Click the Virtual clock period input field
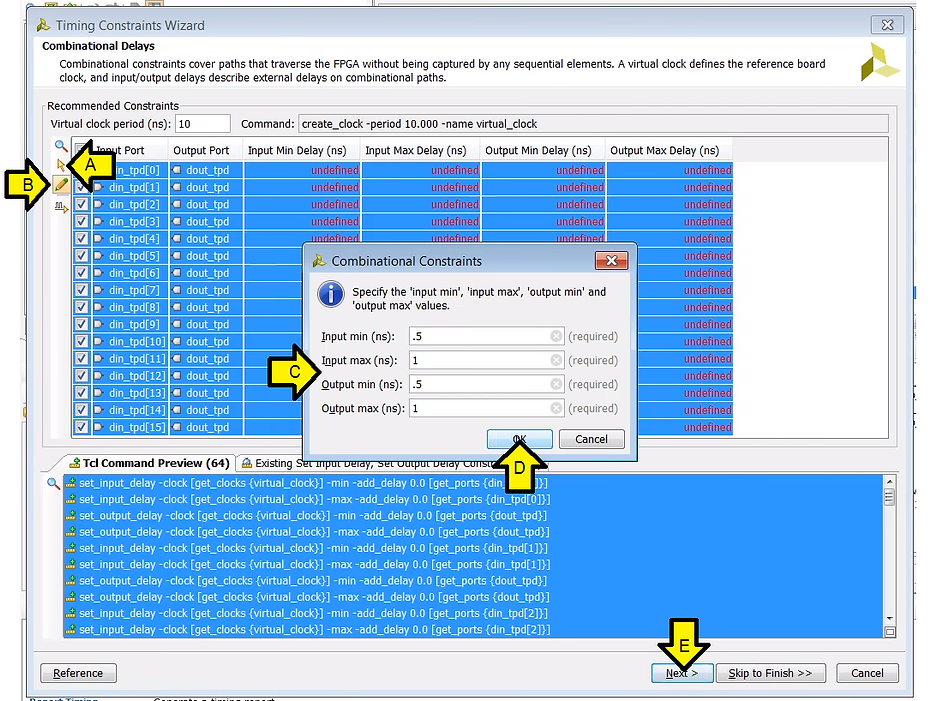 (x=202, y=124)
